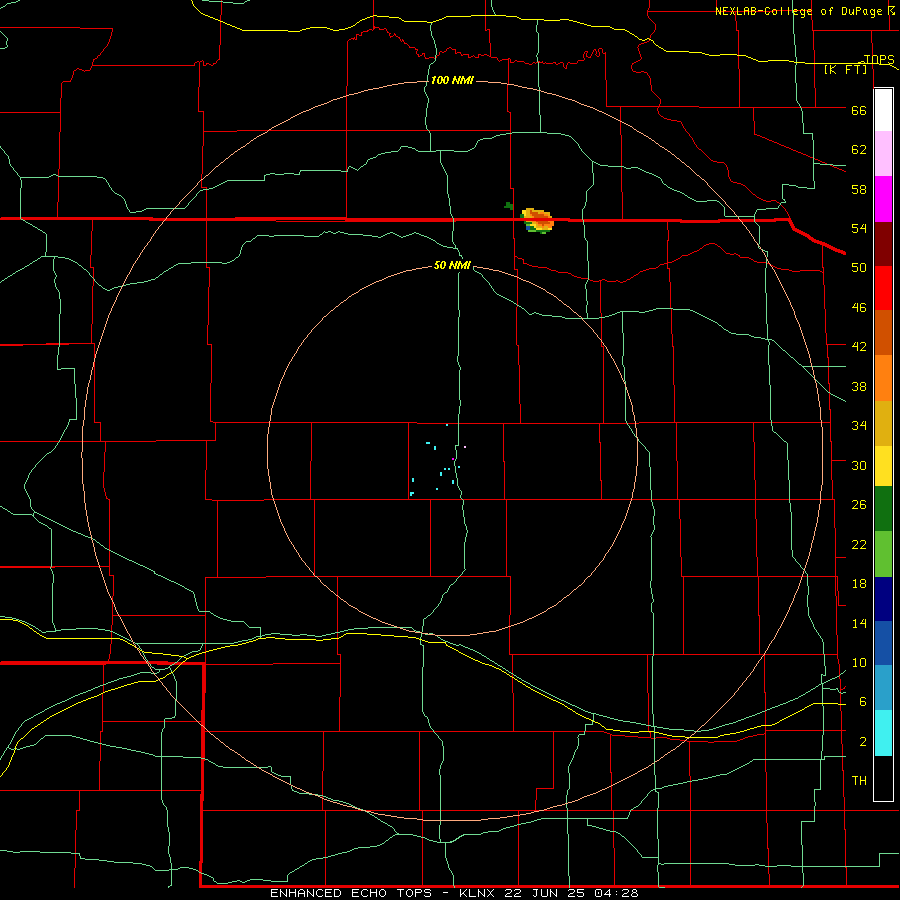Click the legend value '54'

pos(859,228)
